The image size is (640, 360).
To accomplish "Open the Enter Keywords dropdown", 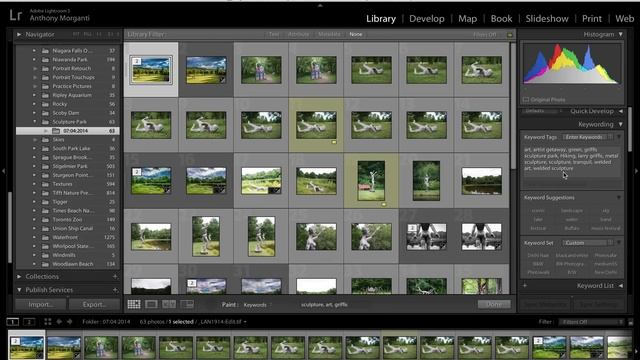I will click(x=588, y=137).
